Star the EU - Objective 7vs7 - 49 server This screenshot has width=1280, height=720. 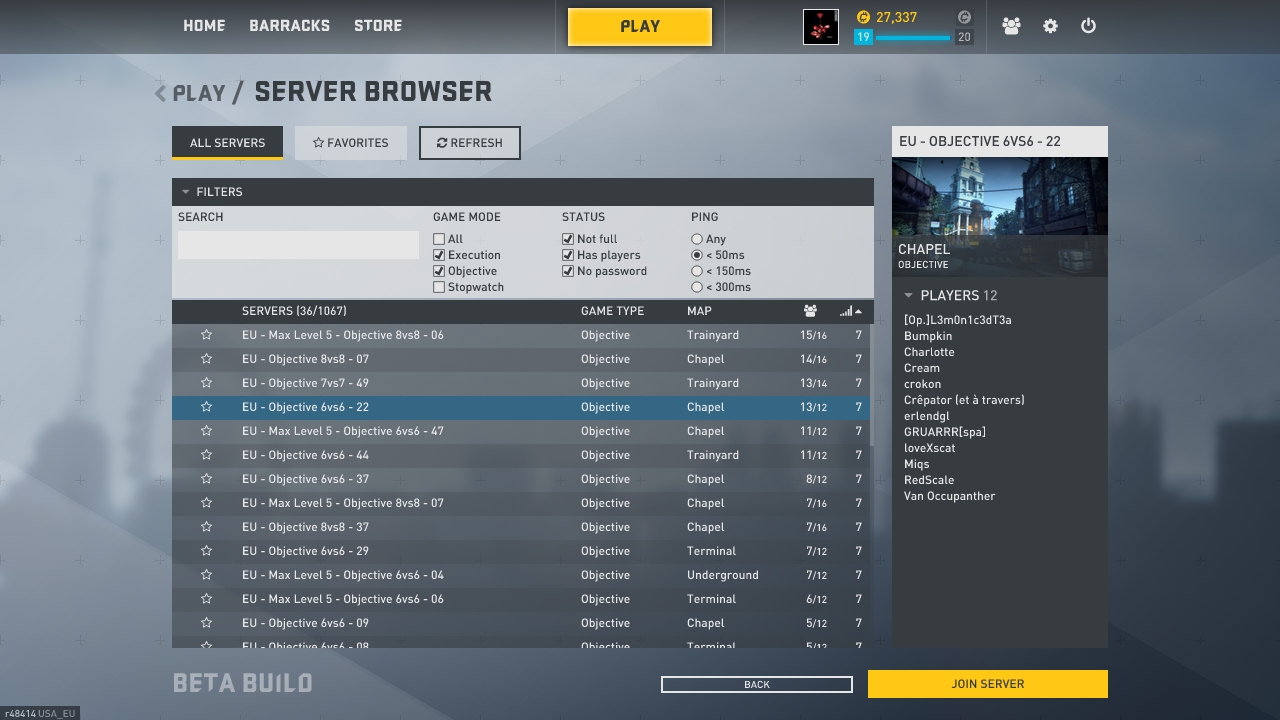206,383
